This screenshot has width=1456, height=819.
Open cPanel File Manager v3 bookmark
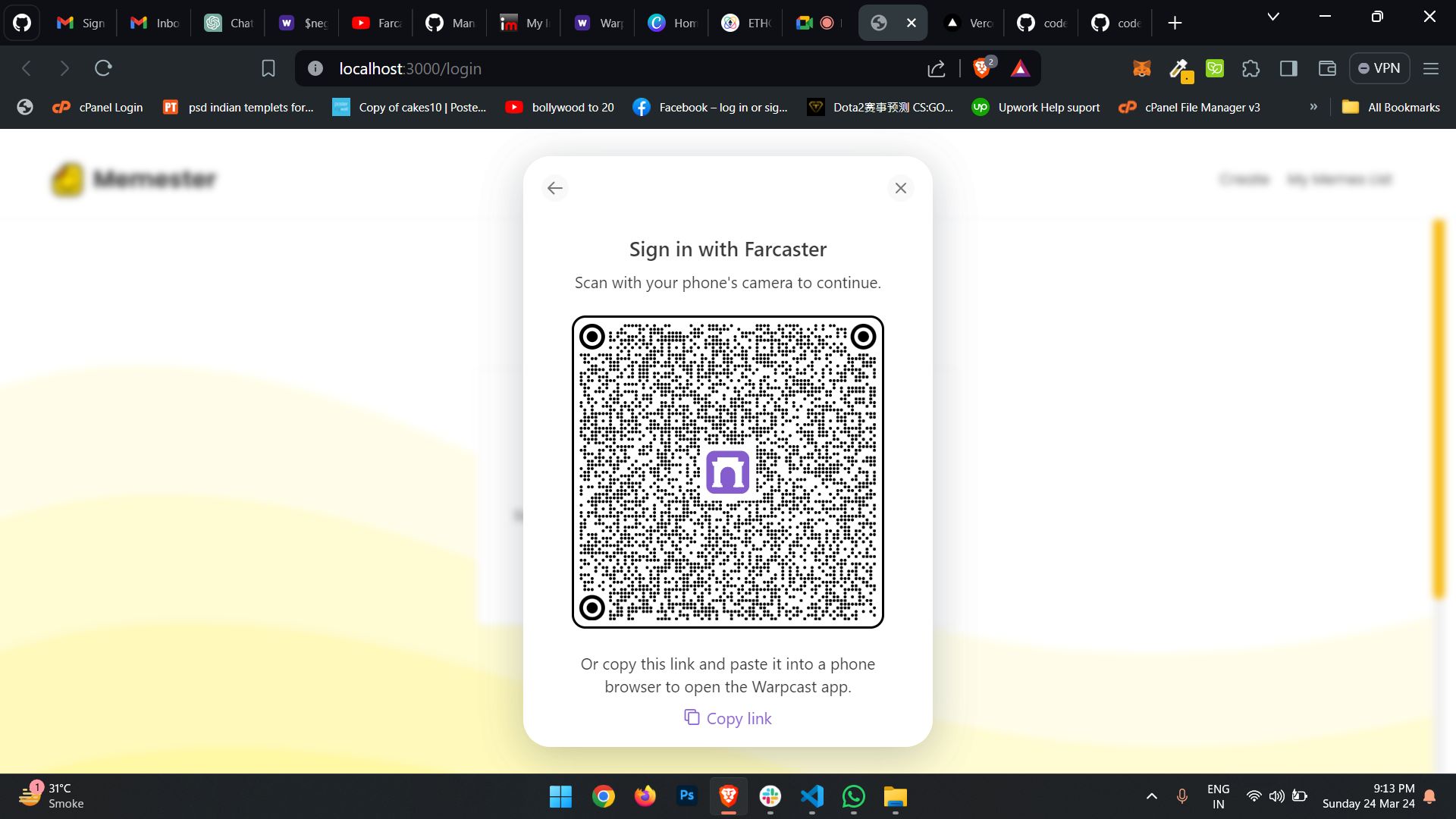[1189, 108]
